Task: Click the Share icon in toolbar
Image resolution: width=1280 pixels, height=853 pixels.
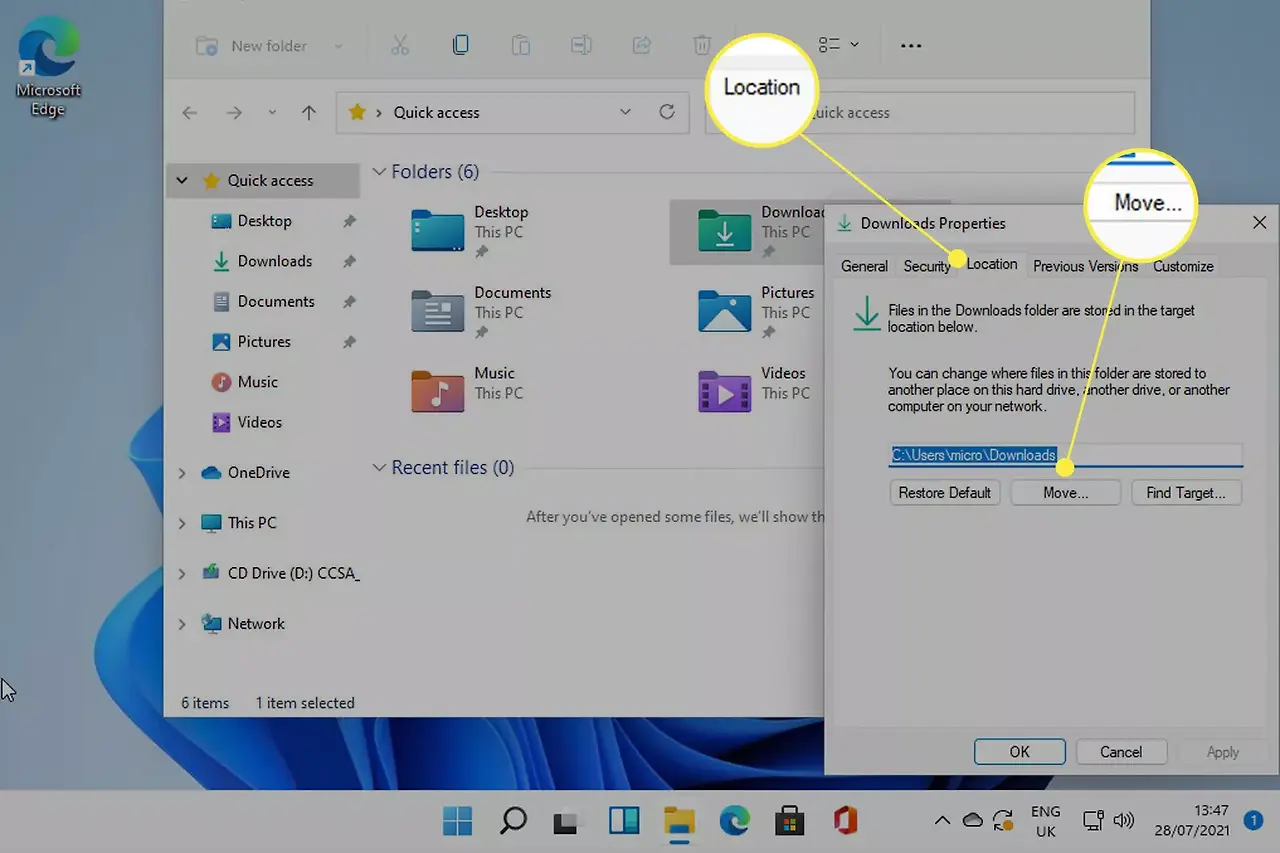Action: coord(642,45)
